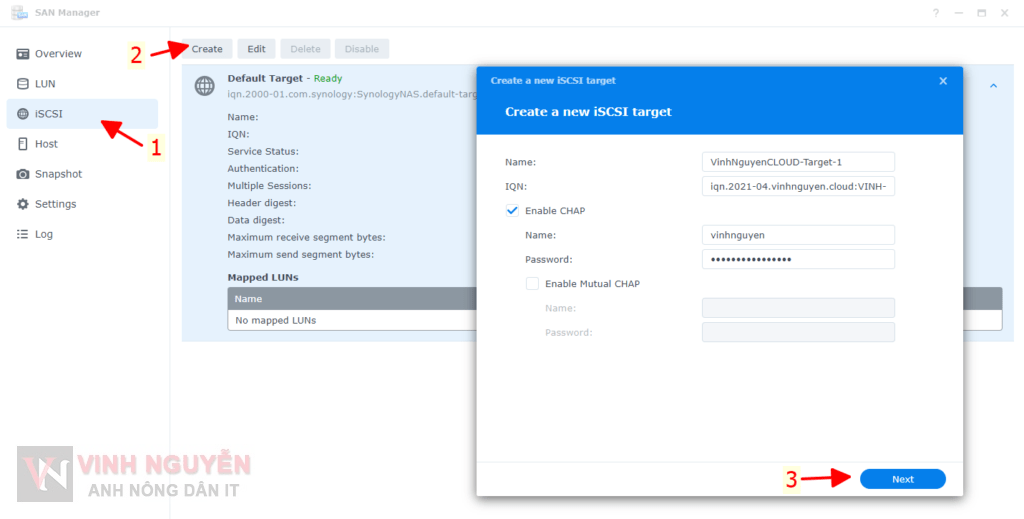This screenshot has height=519, width=1024.
Task: Click the Overview sidebar icon
Action: click(x=23, y=54)
